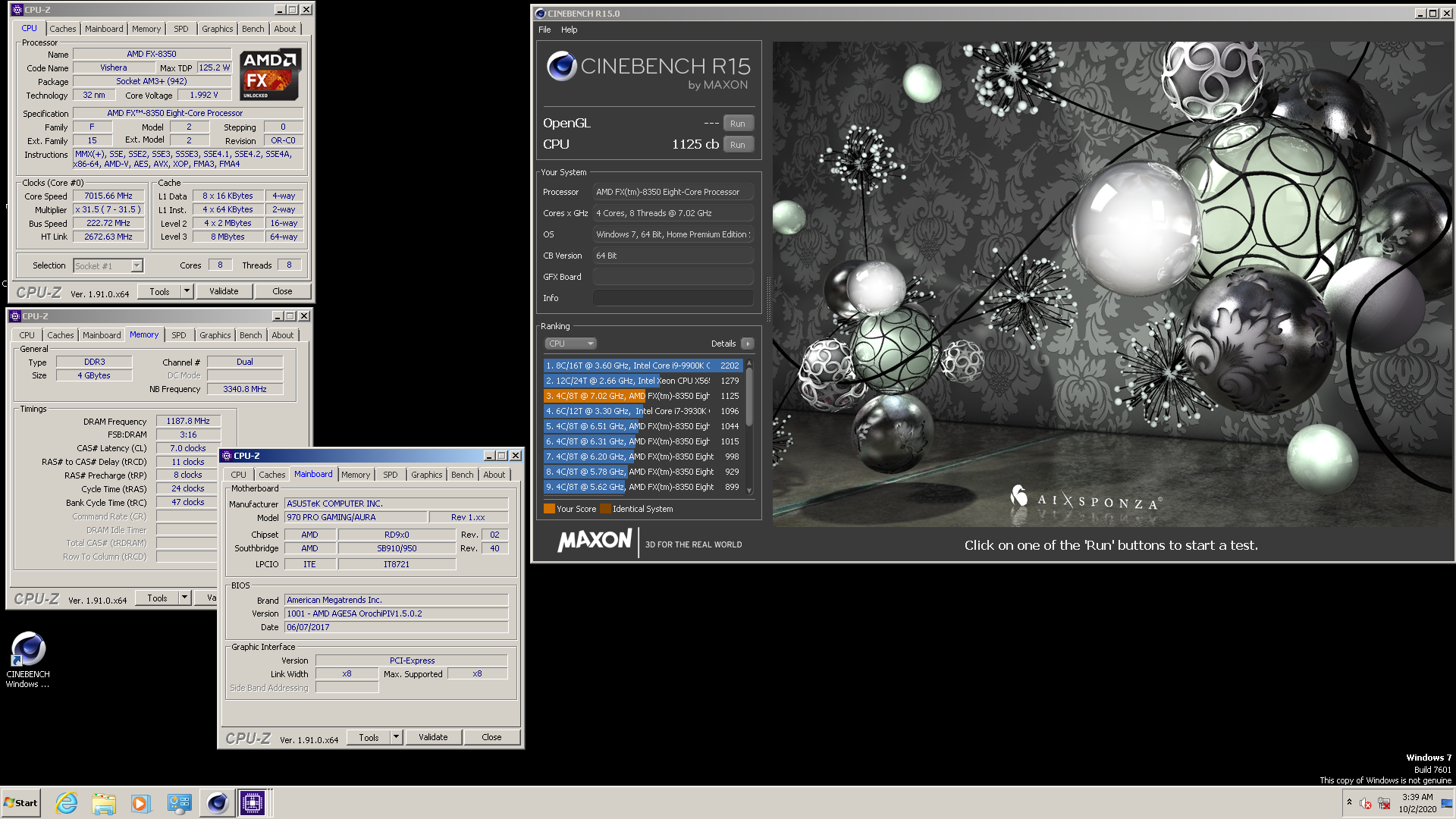Image resolution: width=1456 pixels, height=819 pixels.
Task: Switch to Graphics tab in Mainboard CPU-Z window
Action: 427,475
